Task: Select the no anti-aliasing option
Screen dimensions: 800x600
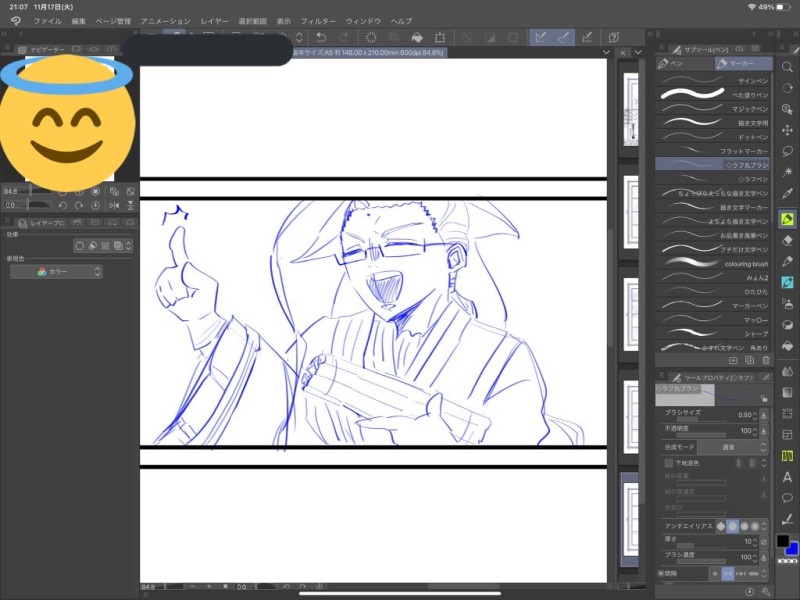Action: point(720,526)
